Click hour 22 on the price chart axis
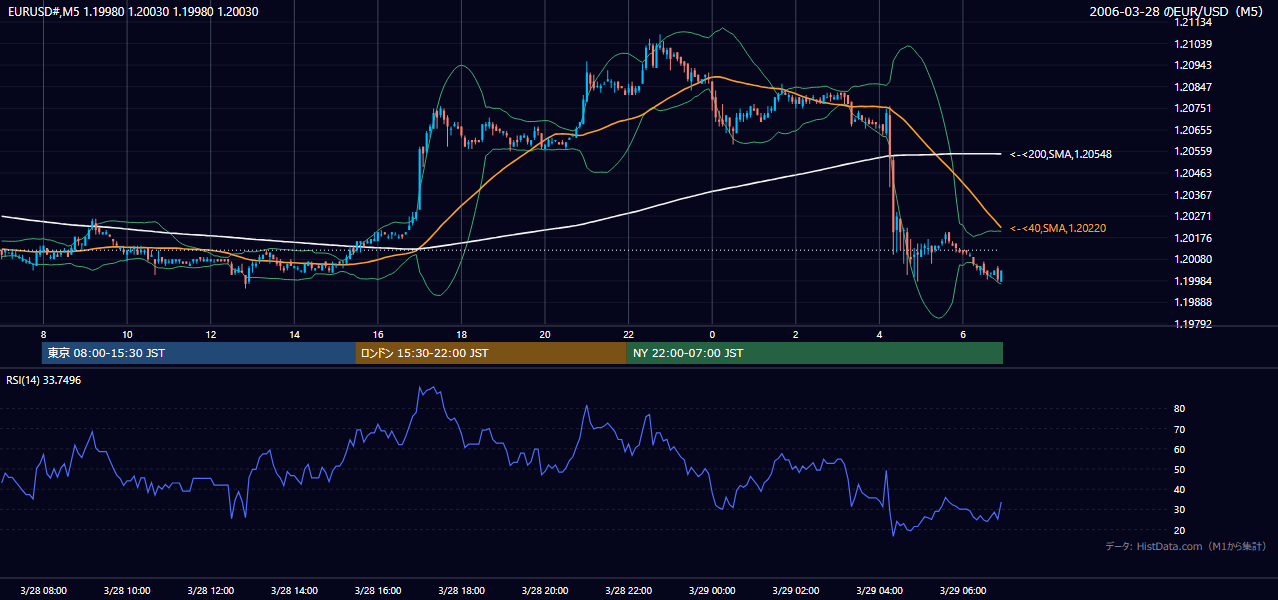 (628, 334)
